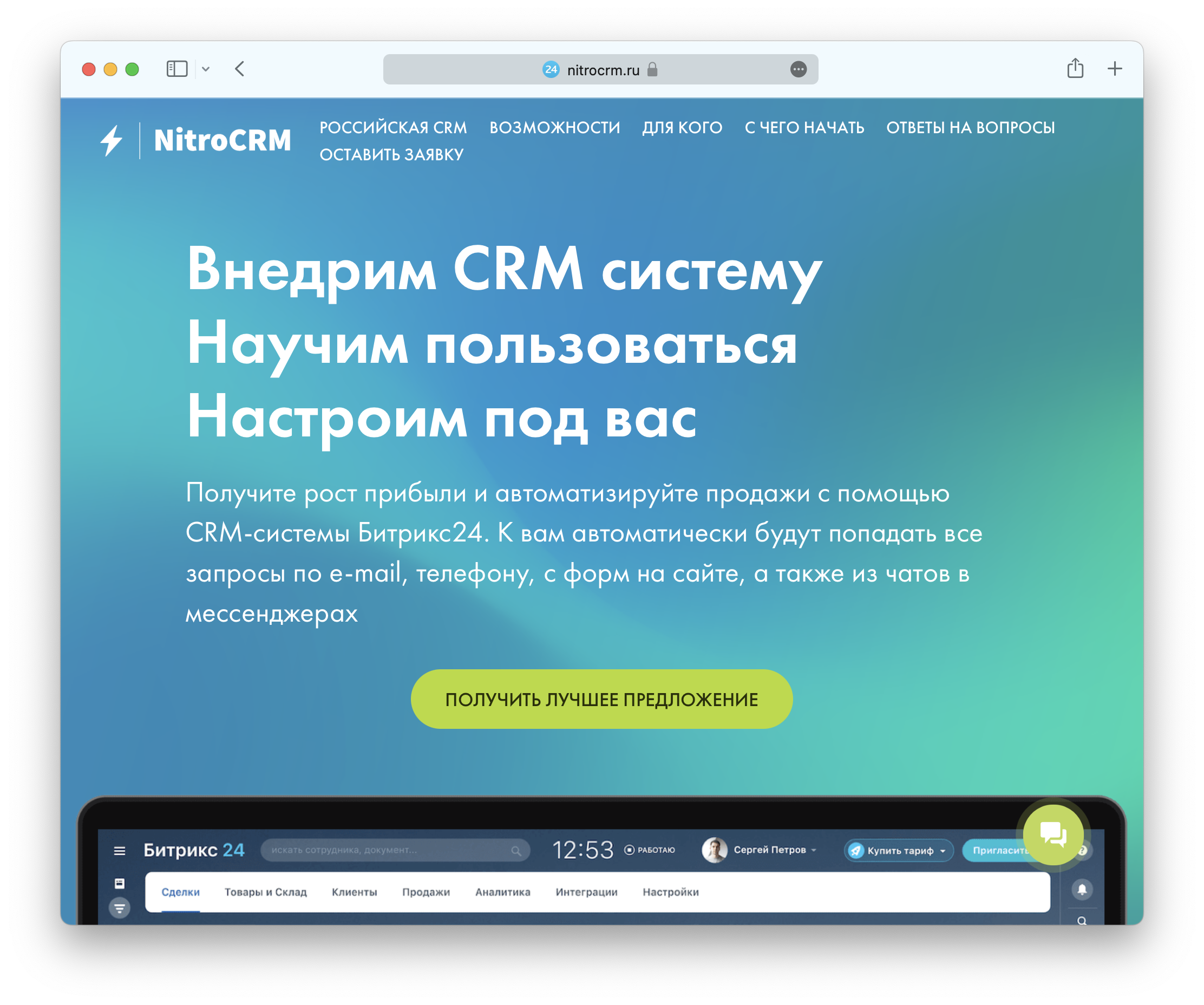Open the page options ellipsis in address bar
This screenshot has height=1005, width=1204.
(799, 69)
